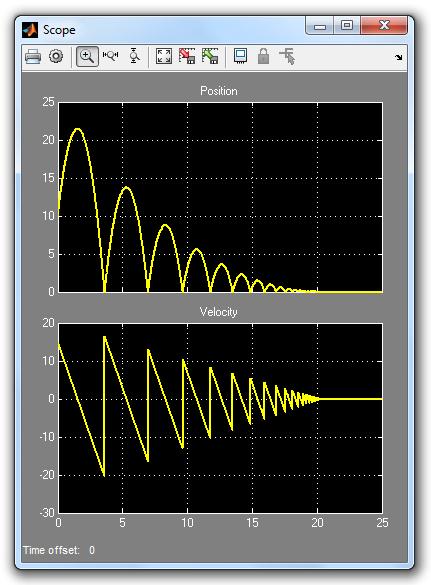Maximize the Scope window
The height and width of the screenshot is (585, 431).
[347, 25]
